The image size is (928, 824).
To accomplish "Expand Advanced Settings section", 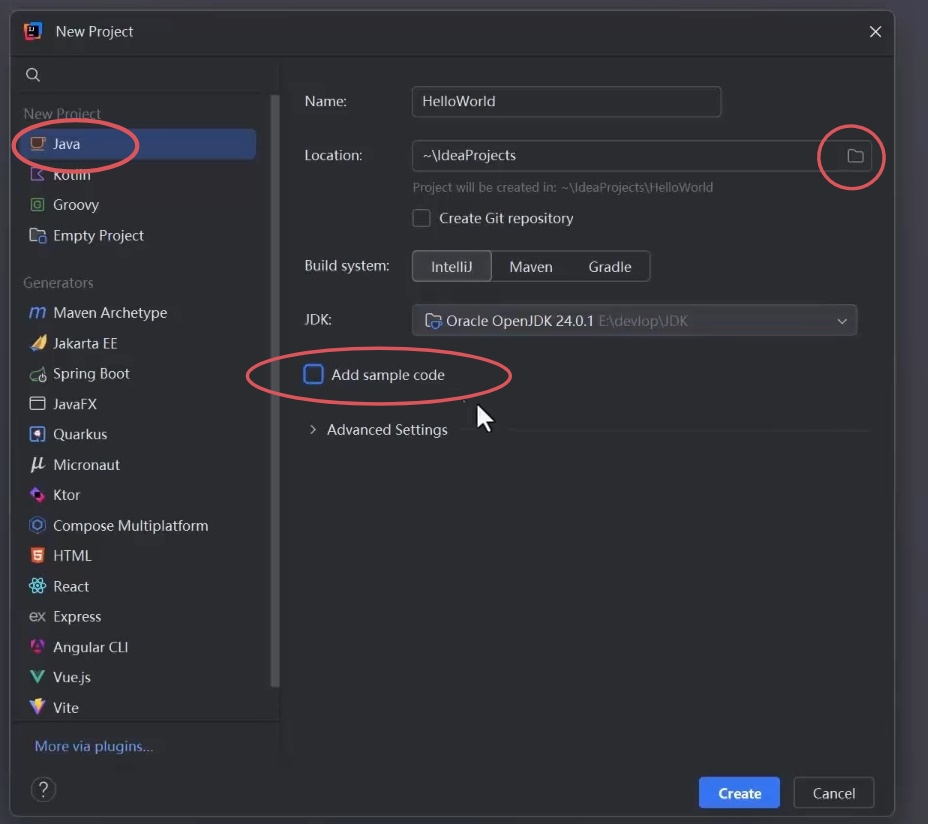I will [x=313, y=430].
